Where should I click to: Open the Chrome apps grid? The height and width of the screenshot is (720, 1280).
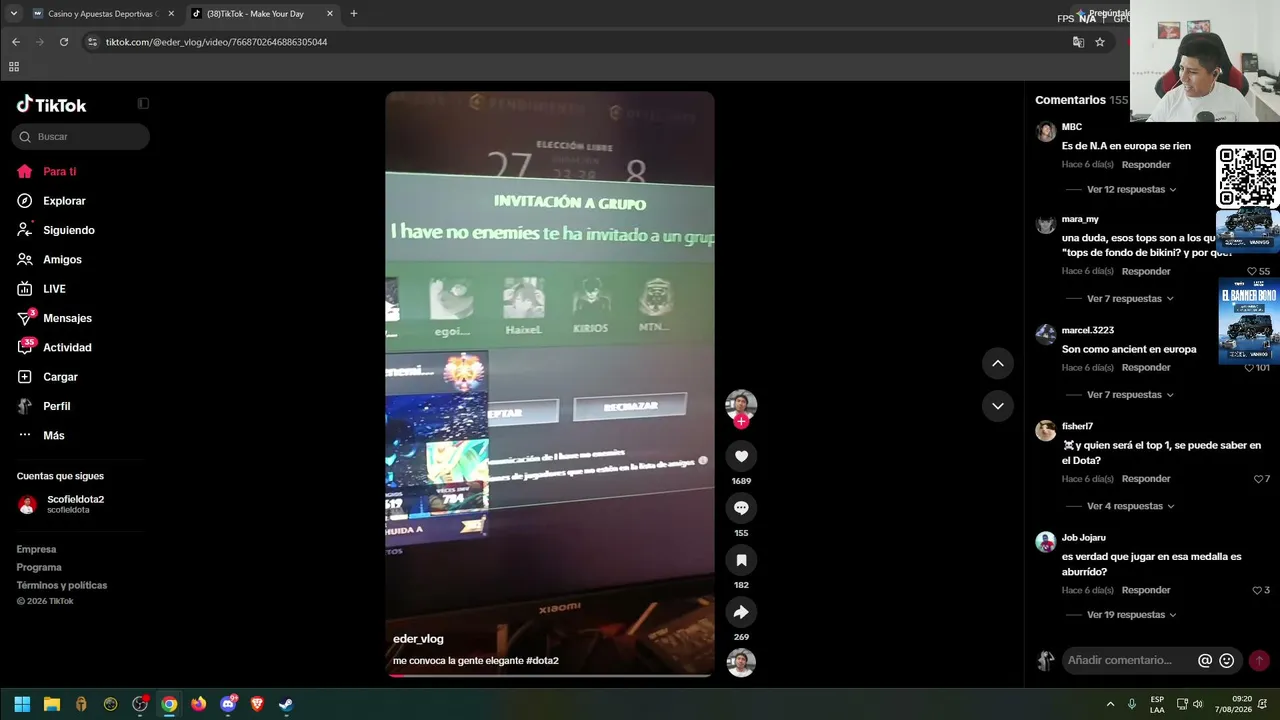(14, 67)
